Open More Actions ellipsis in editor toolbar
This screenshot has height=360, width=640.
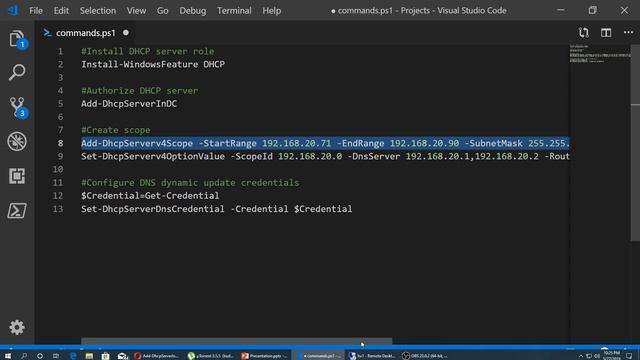point(628,33)
